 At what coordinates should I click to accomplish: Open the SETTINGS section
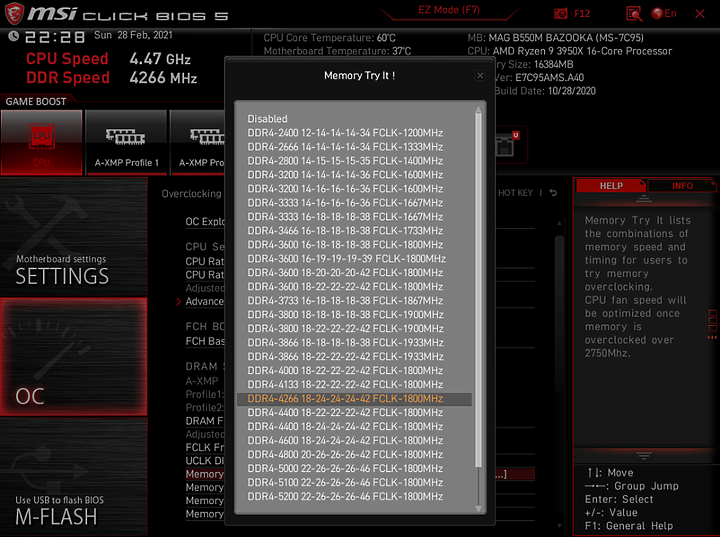click(73, 237)
